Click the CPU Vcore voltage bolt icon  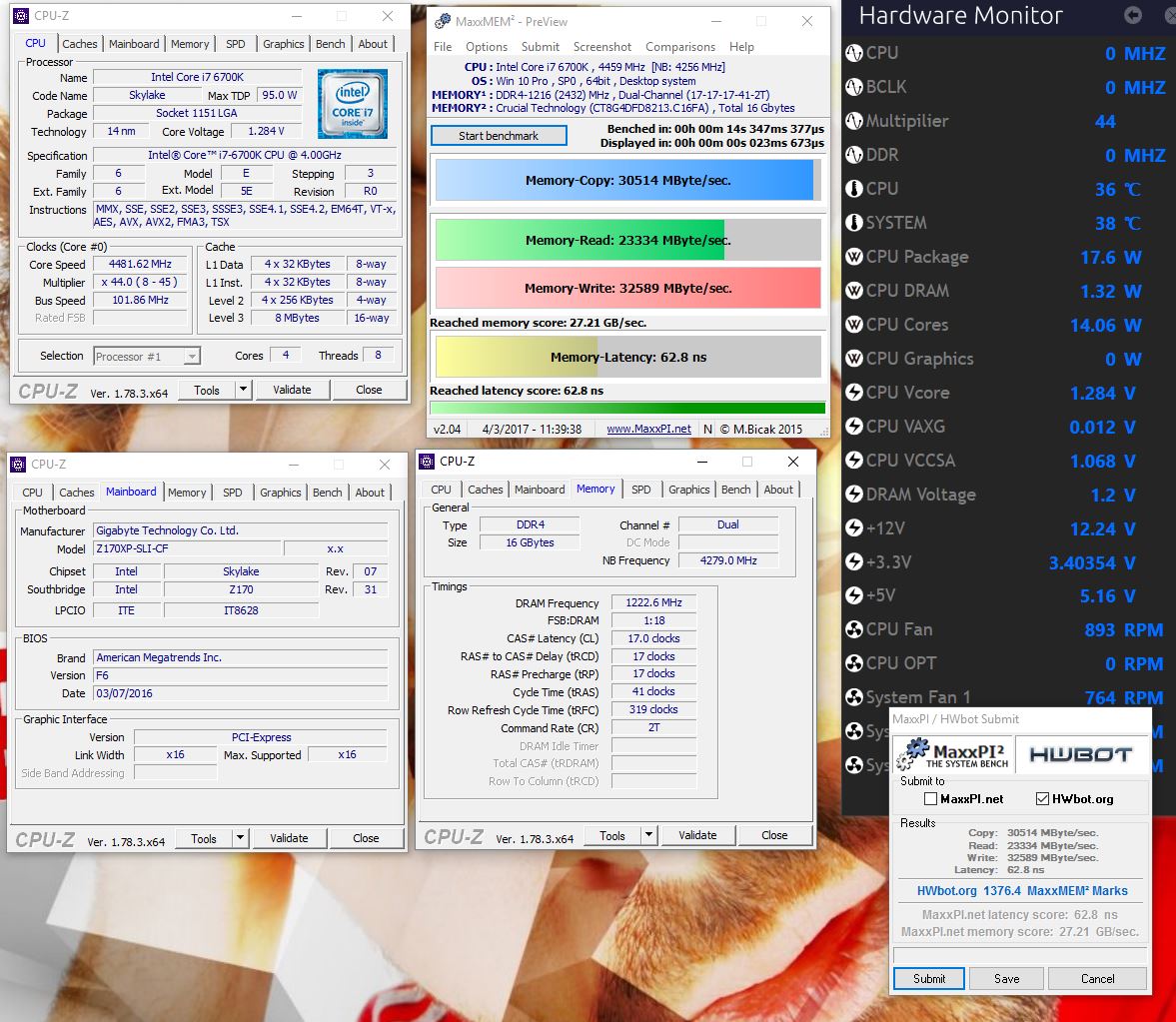[854, 393]
